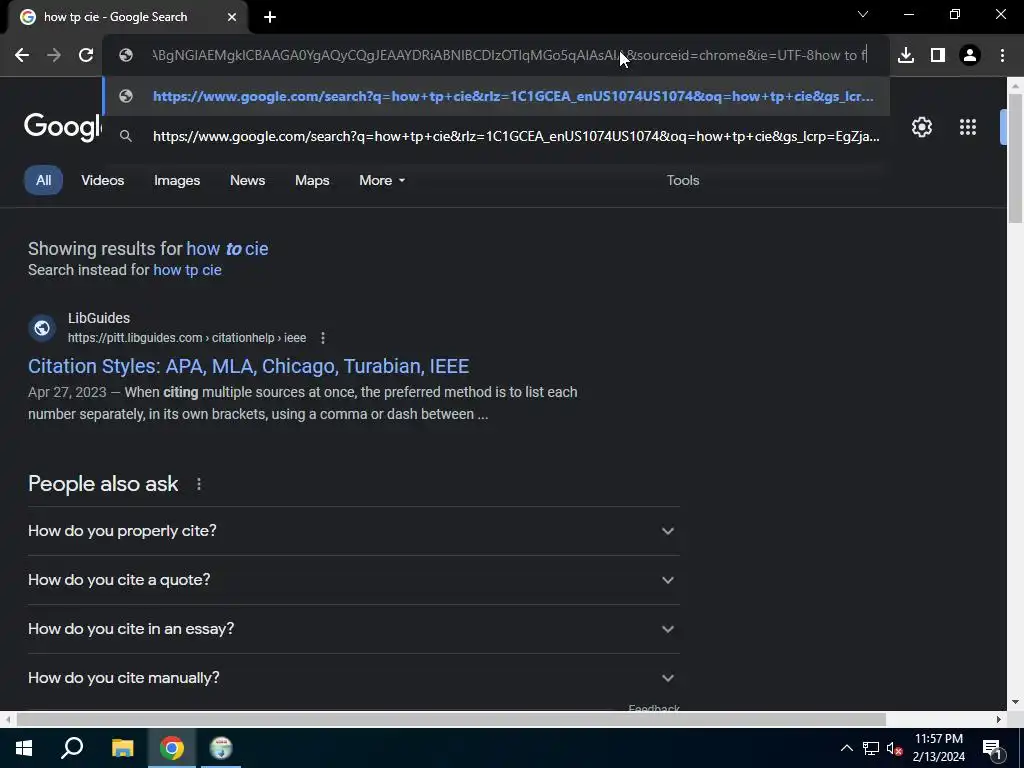Open the notification center icon
Screen dimensions: 1024x768
[992, 749]
